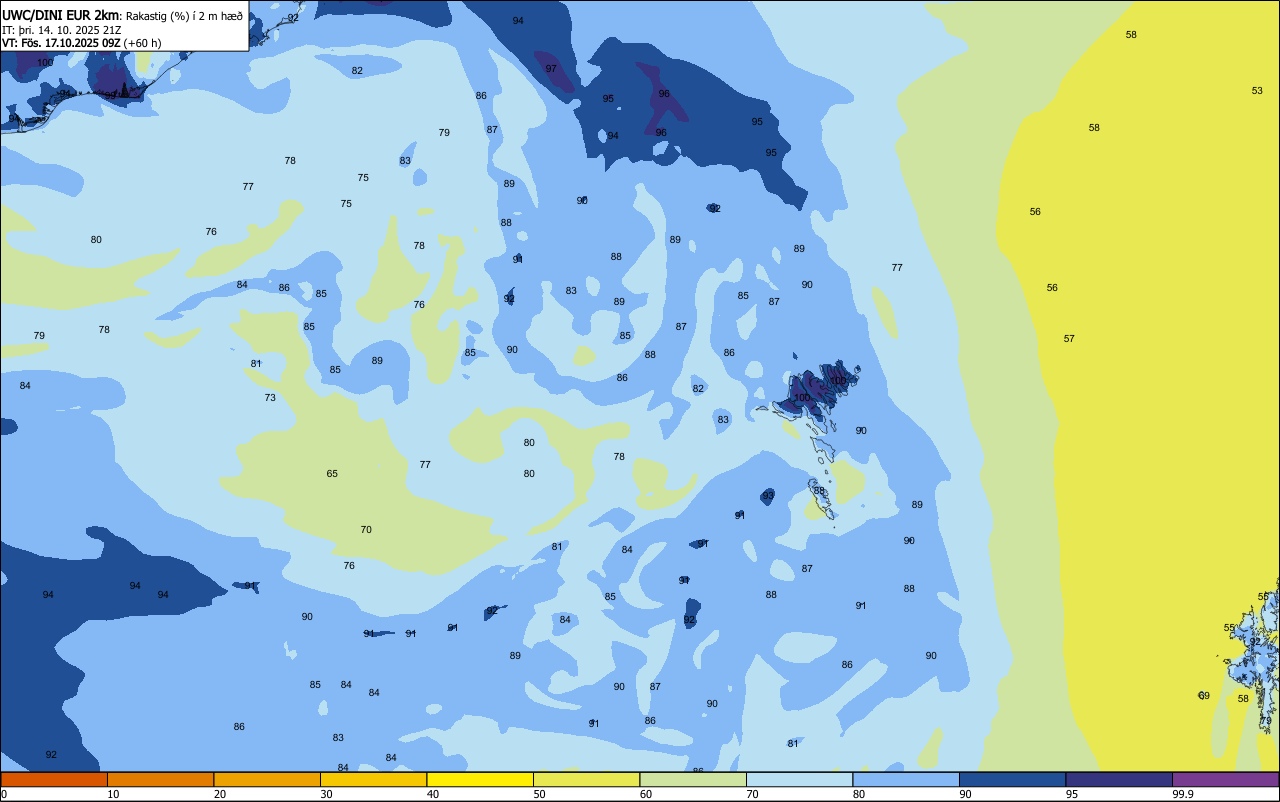Screen dimensions: 1280x802
Task: Click the 60–70 pale green legend swatch
Action: coord(693,779)
